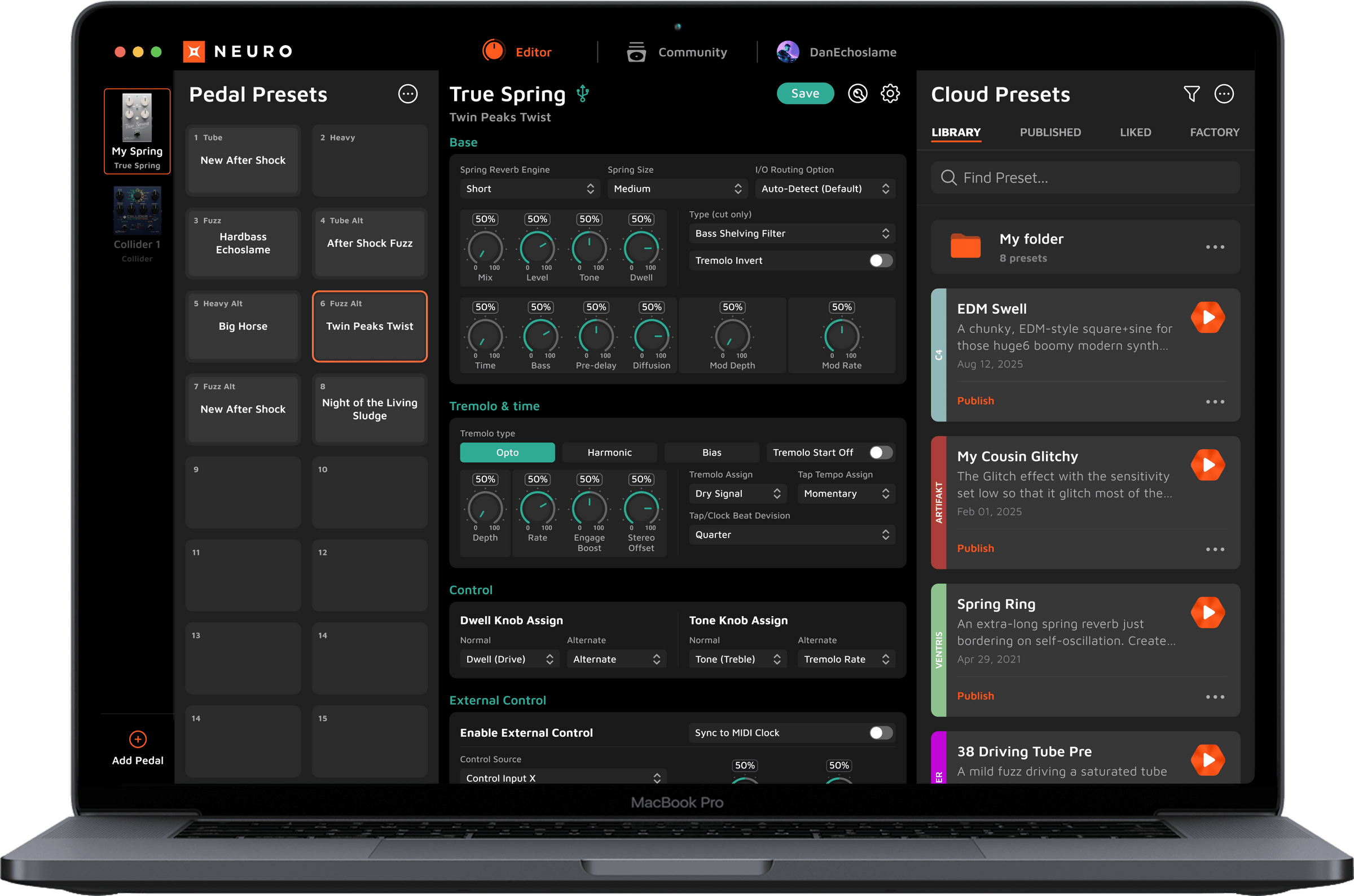Click the Pre-delay knob
The image size is (1354, 896).
[596, 337]
